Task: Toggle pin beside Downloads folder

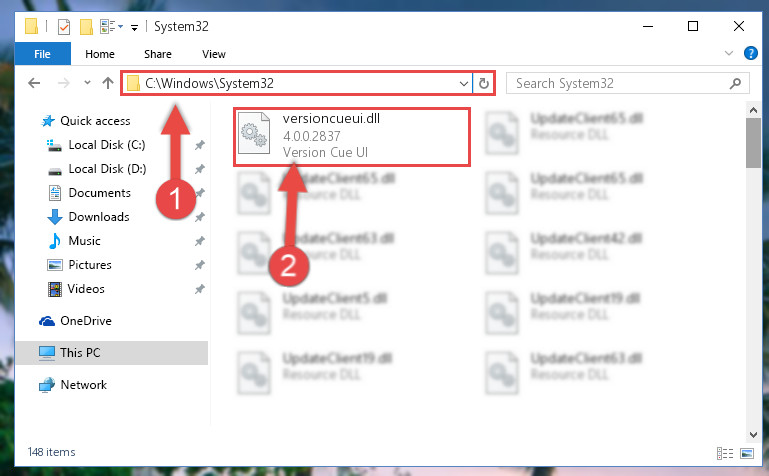Action: coord(200,217)
